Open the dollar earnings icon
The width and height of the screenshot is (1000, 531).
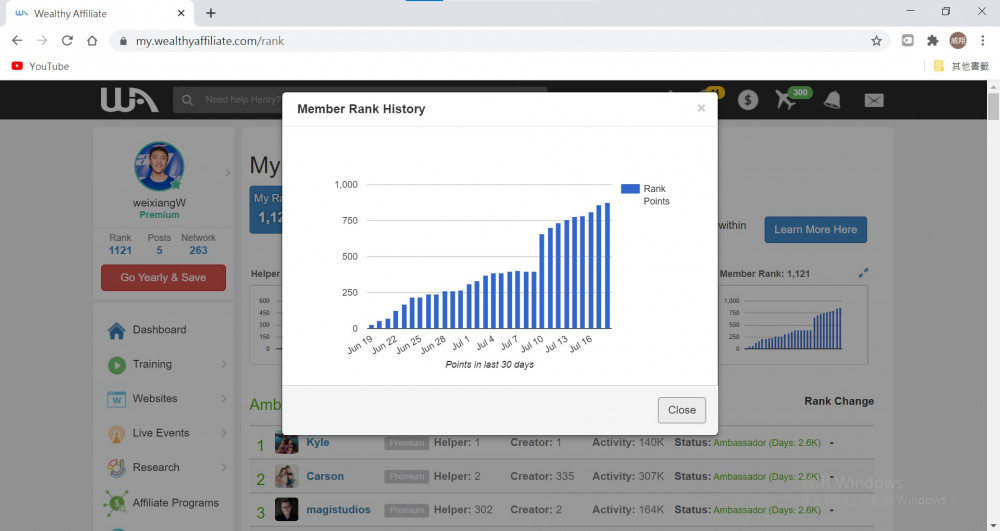pyautogui.click(x=748, y=99)
